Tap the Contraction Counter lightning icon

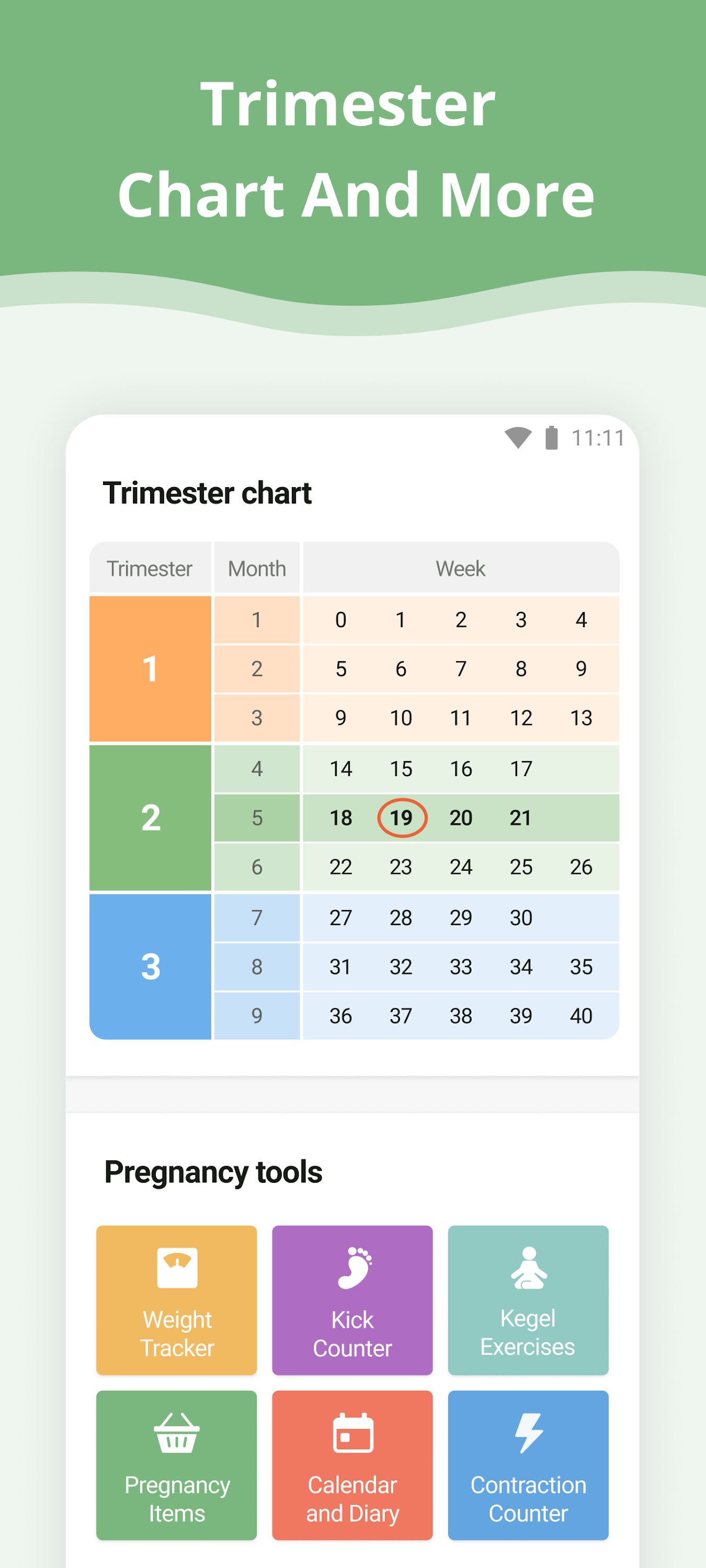coord(528,1433)
